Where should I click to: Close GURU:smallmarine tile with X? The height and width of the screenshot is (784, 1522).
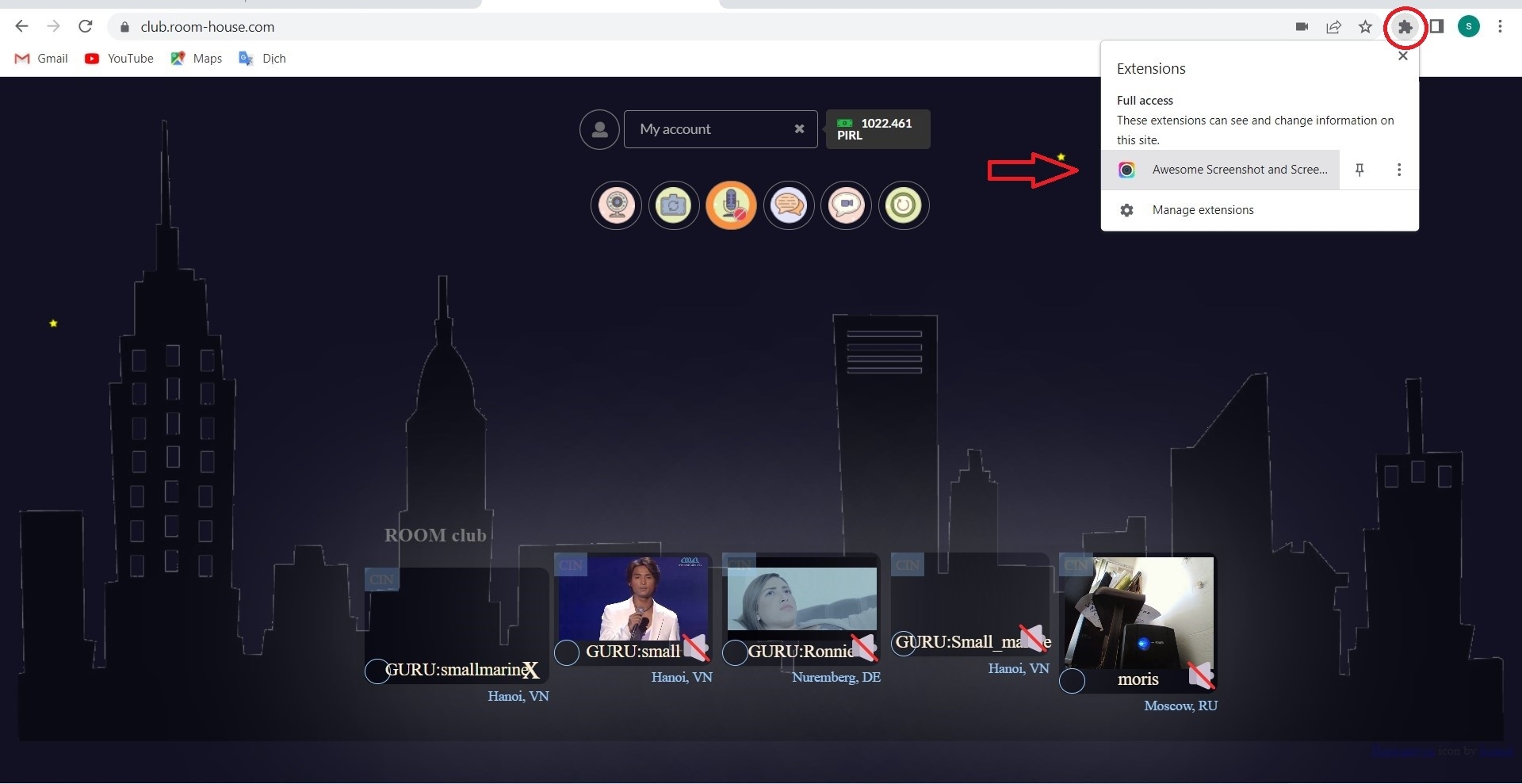[530, 671]
